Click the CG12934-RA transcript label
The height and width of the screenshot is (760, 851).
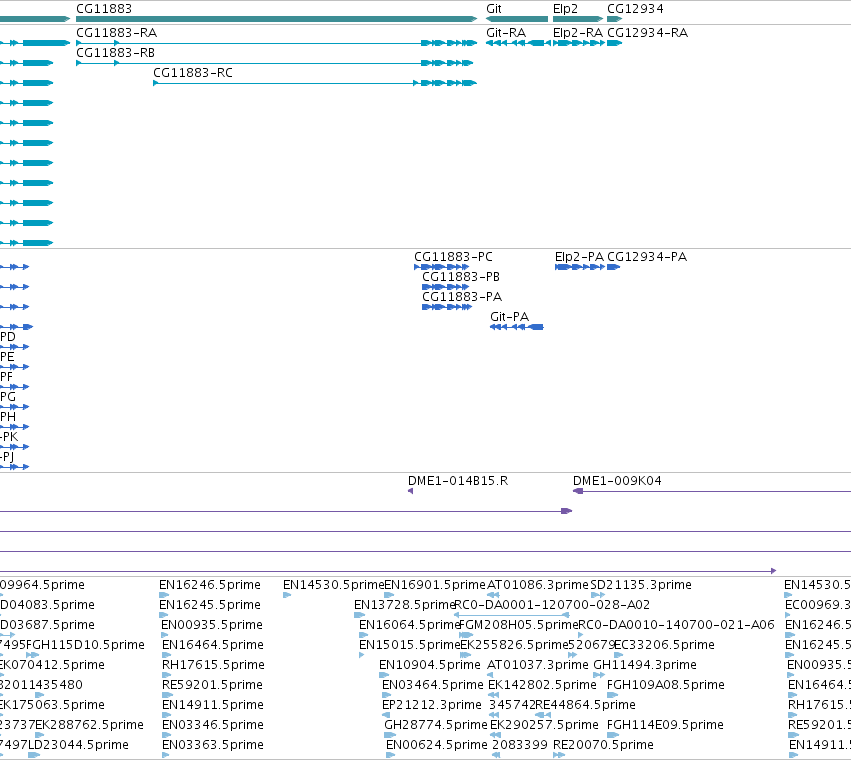click(647, 33)
